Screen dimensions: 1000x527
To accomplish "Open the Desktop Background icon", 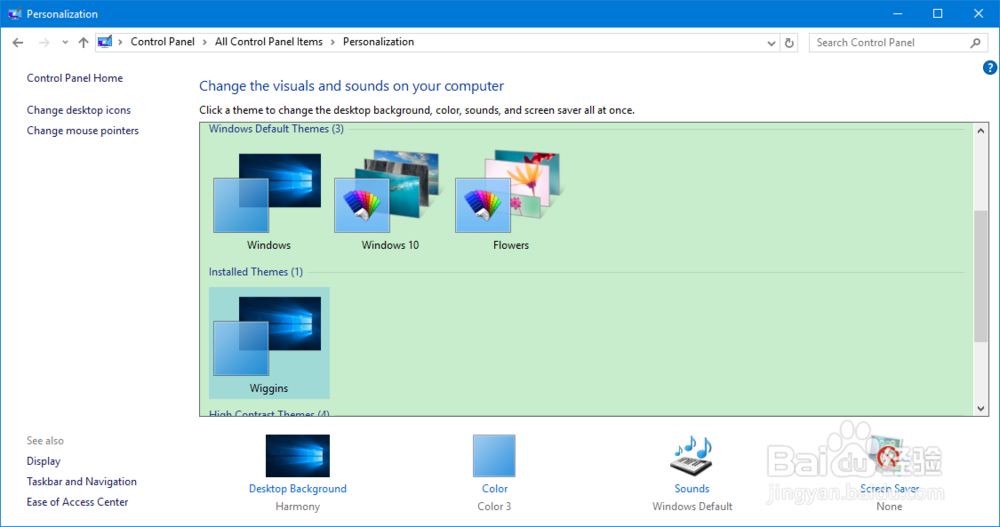I will click(298, 456).
